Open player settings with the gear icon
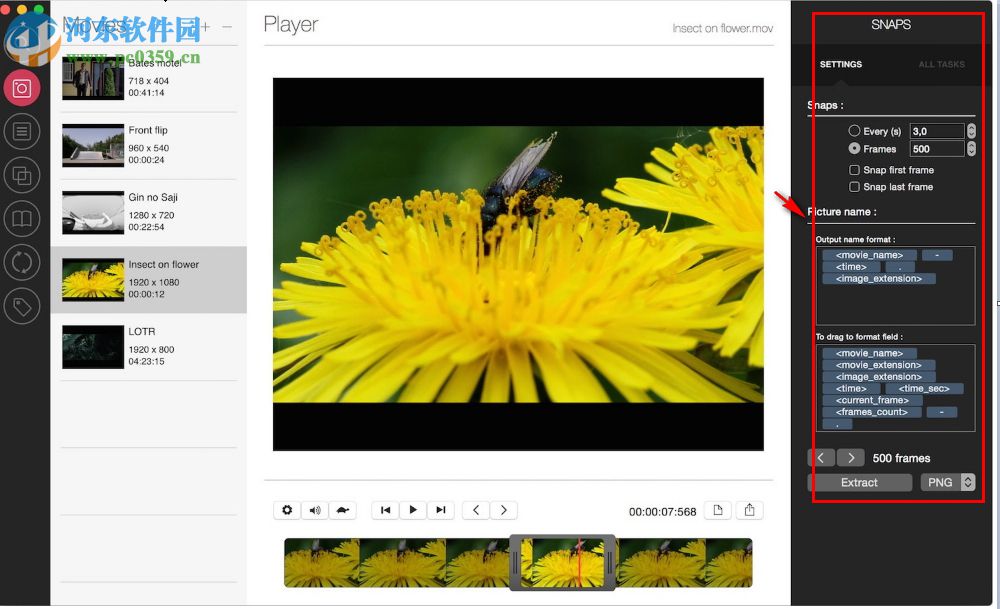 click(287, 510)
